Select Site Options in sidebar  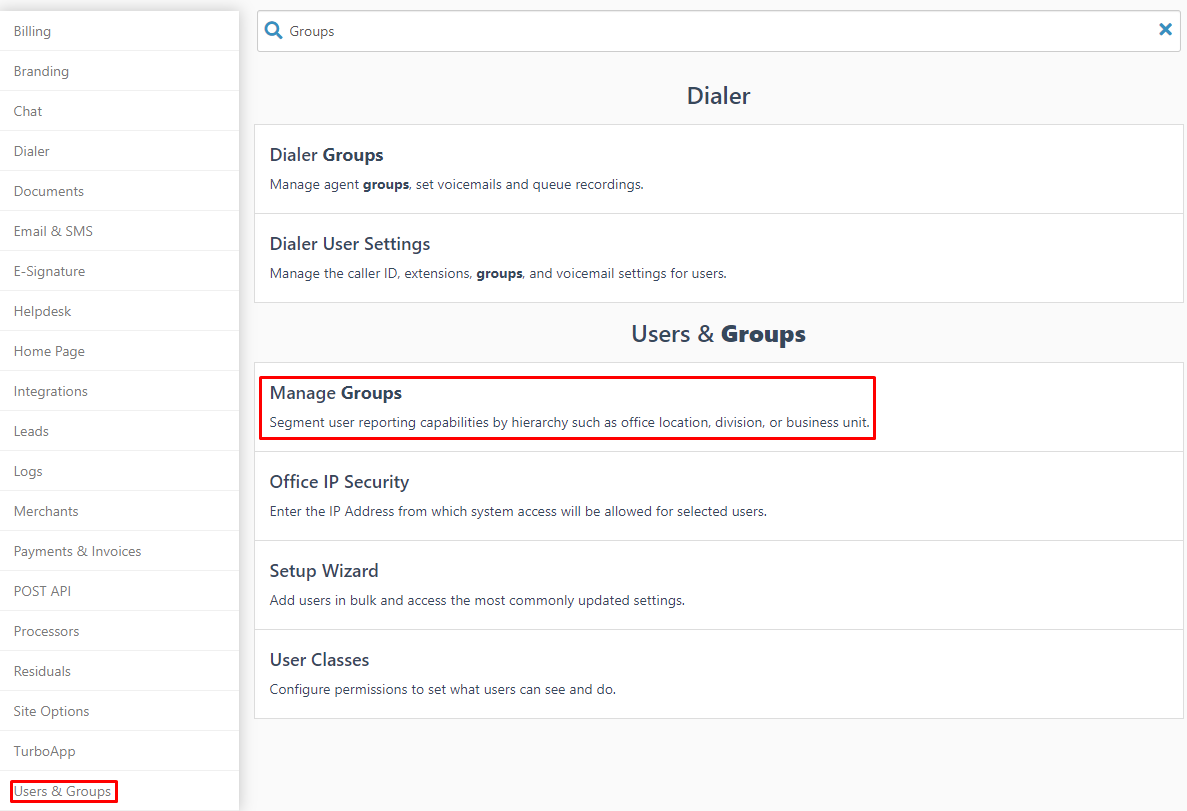pos(120,712)
